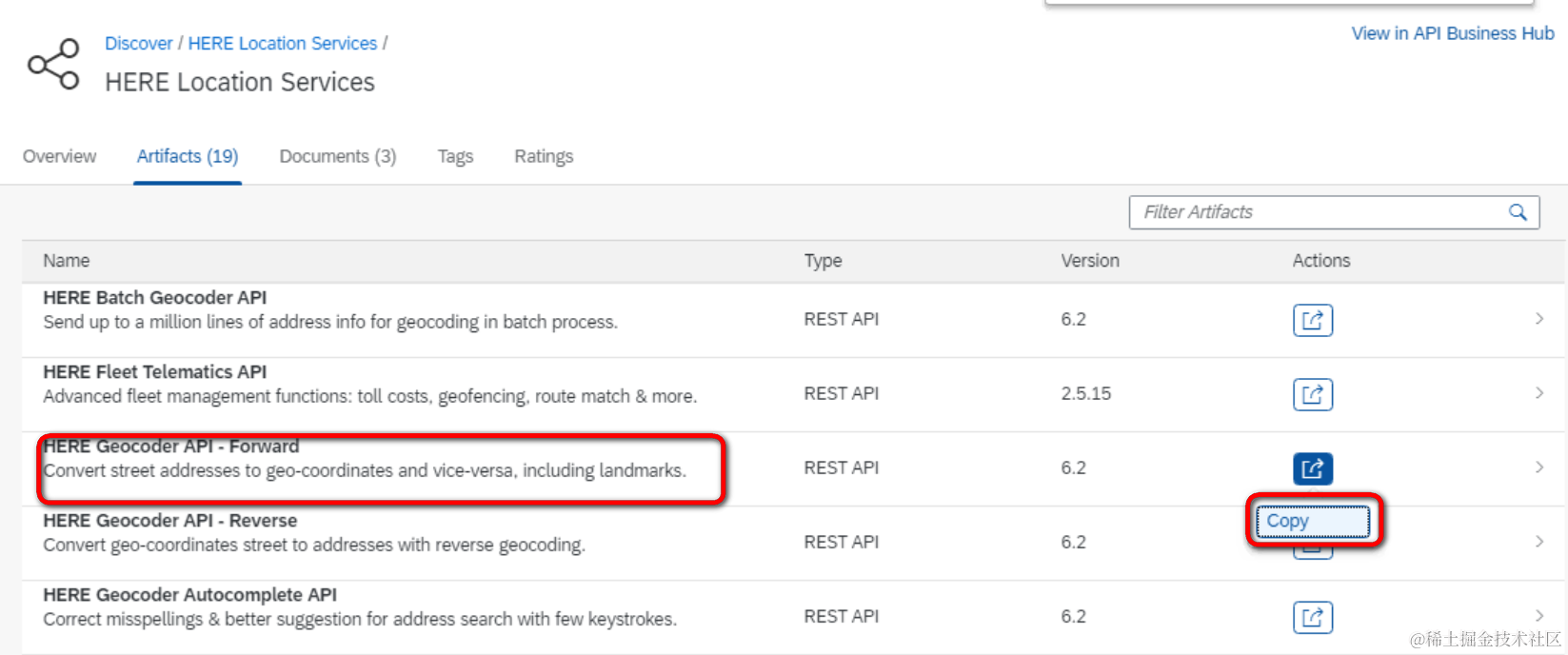Expand the HERE Fleet Telematics API row chevron
Viewport: 1568px width, 655px height.
pos(1538,393)
